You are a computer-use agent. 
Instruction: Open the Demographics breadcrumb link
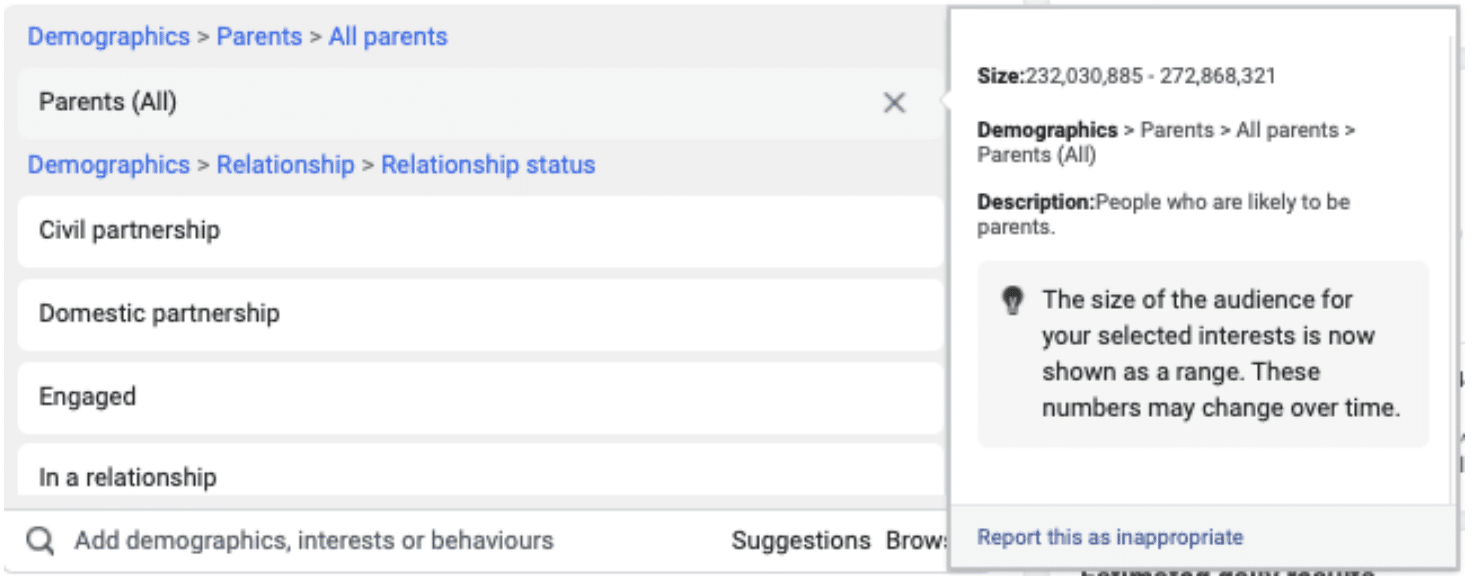pyautogui.click(x=108, y=36)
